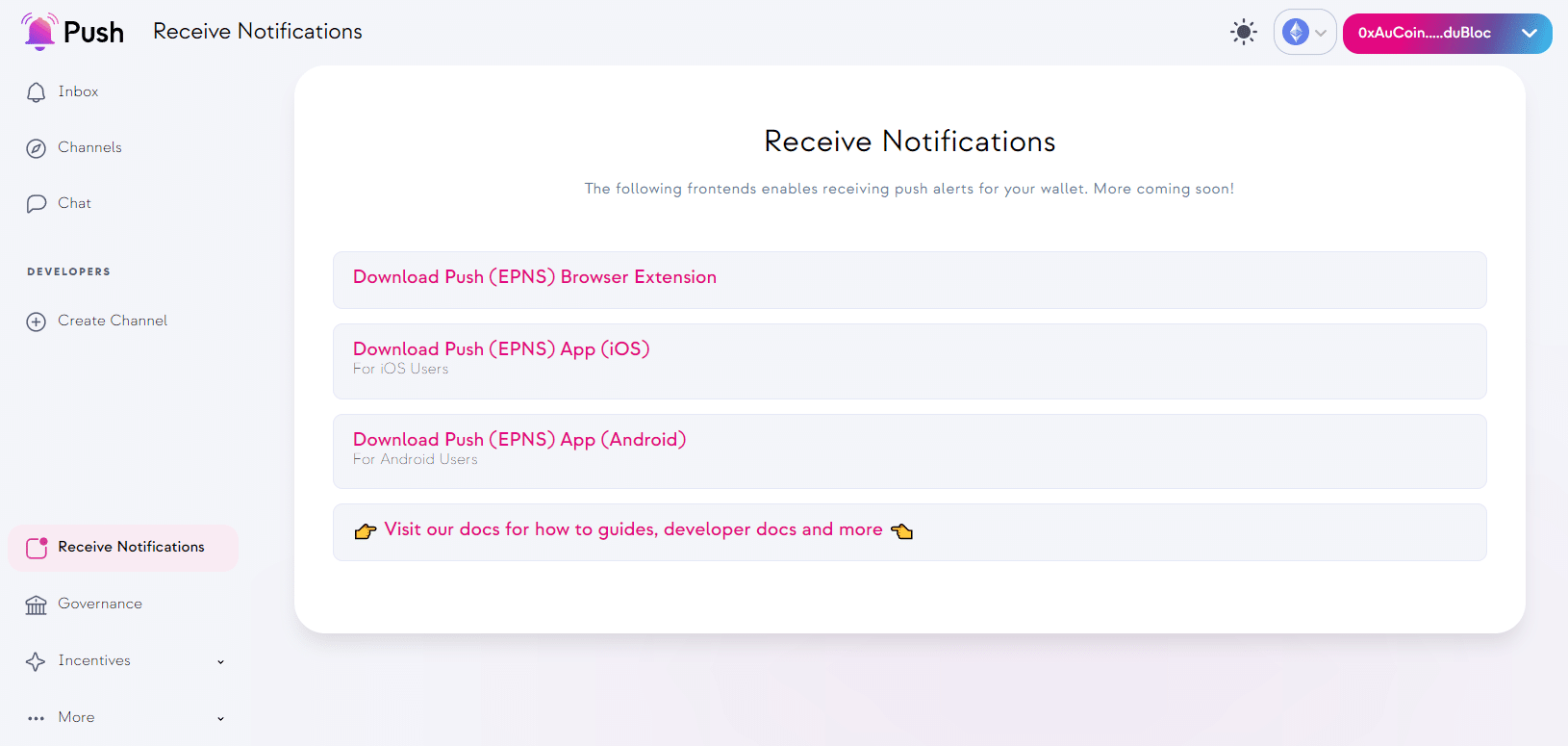Click the Receive Notifications header title
1568x746 pixels.
tap(258, 32)
